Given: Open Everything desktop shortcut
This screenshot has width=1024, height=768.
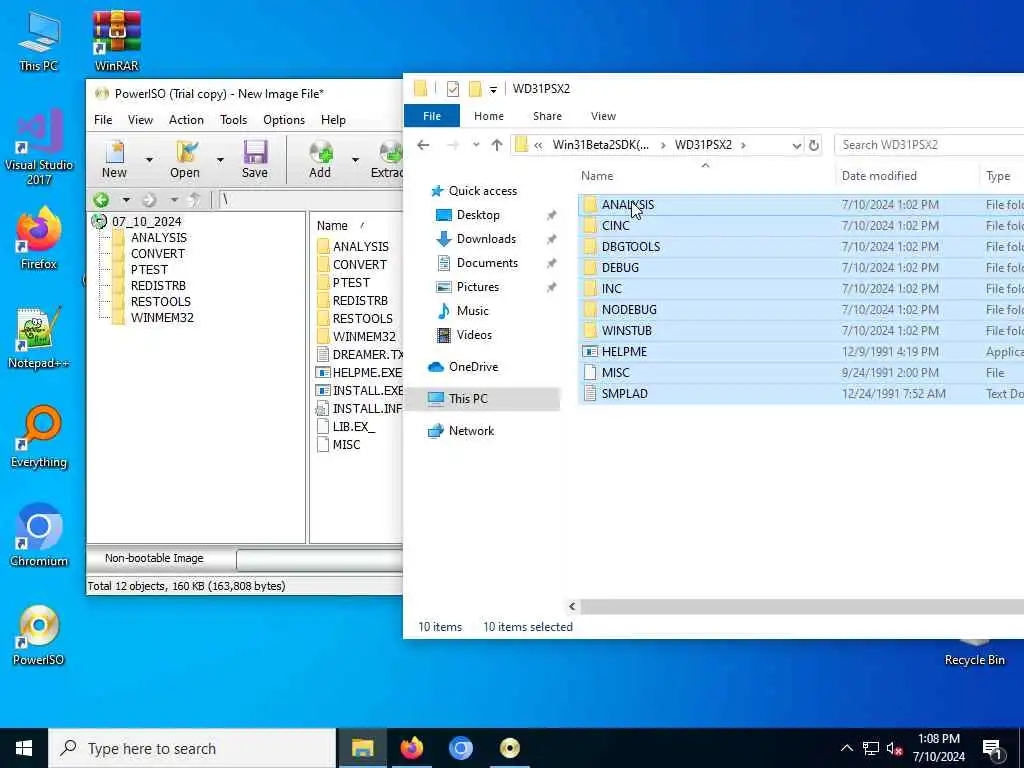Looking at the screenshot, I should point(39,437).
